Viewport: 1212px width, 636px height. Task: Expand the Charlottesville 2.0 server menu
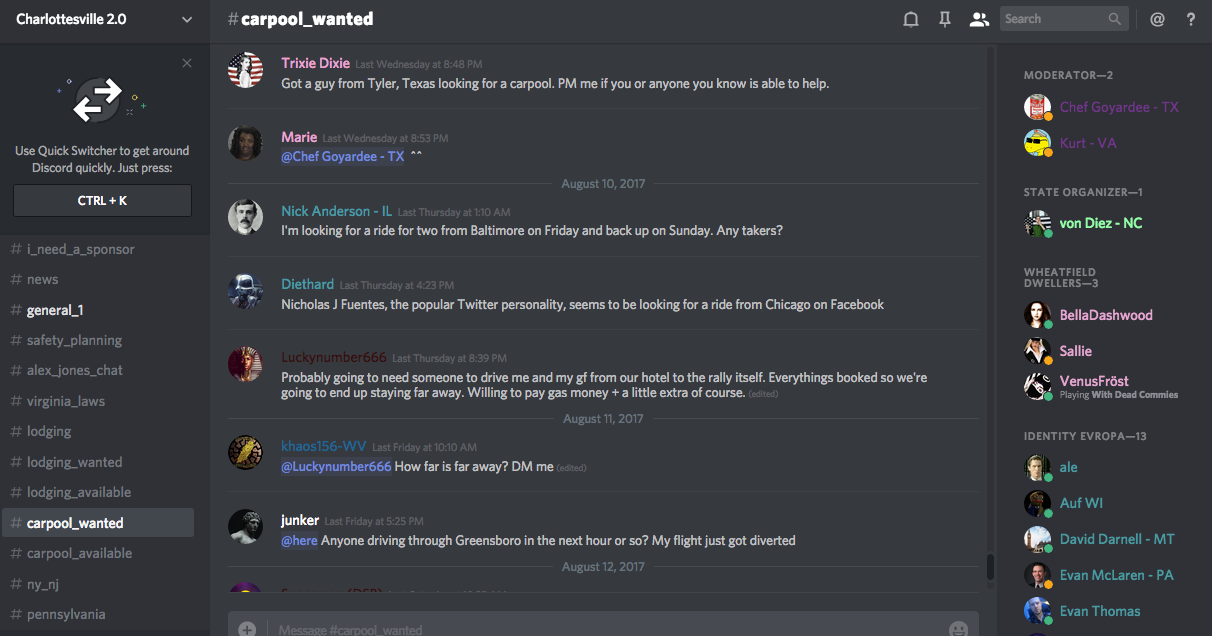(187, 19)
